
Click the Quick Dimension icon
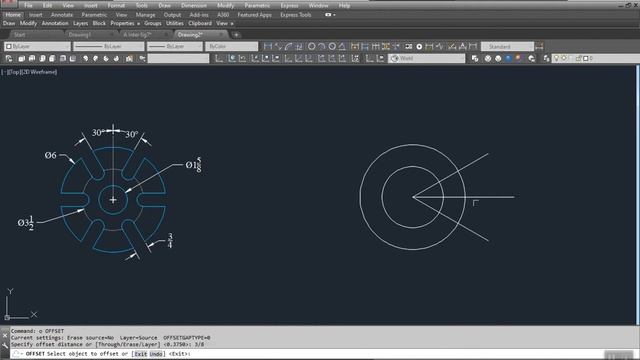click(x=355, y=47)
